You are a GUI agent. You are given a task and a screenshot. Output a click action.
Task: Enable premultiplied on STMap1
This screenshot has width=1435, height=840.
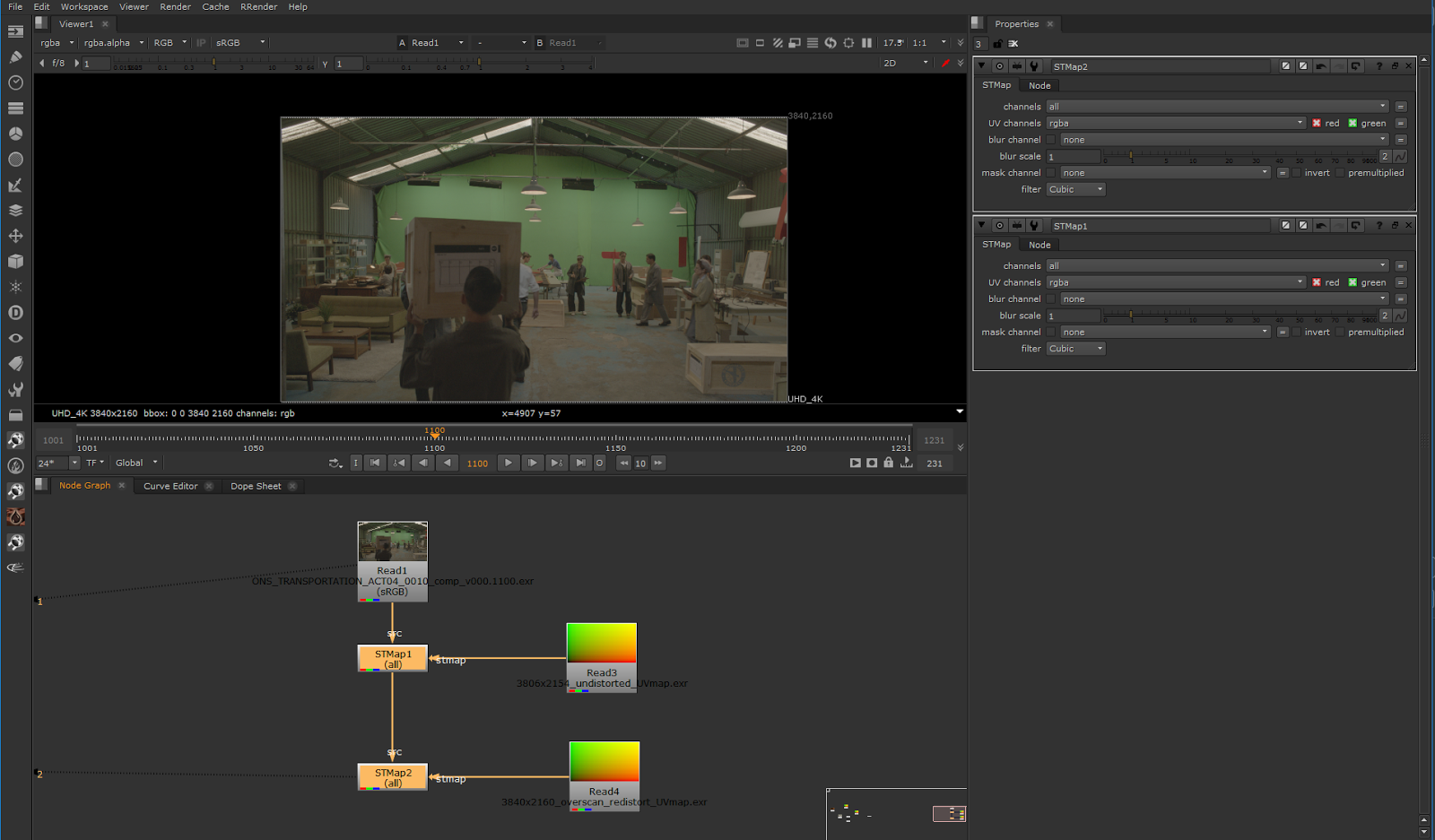coord(1339,332)
